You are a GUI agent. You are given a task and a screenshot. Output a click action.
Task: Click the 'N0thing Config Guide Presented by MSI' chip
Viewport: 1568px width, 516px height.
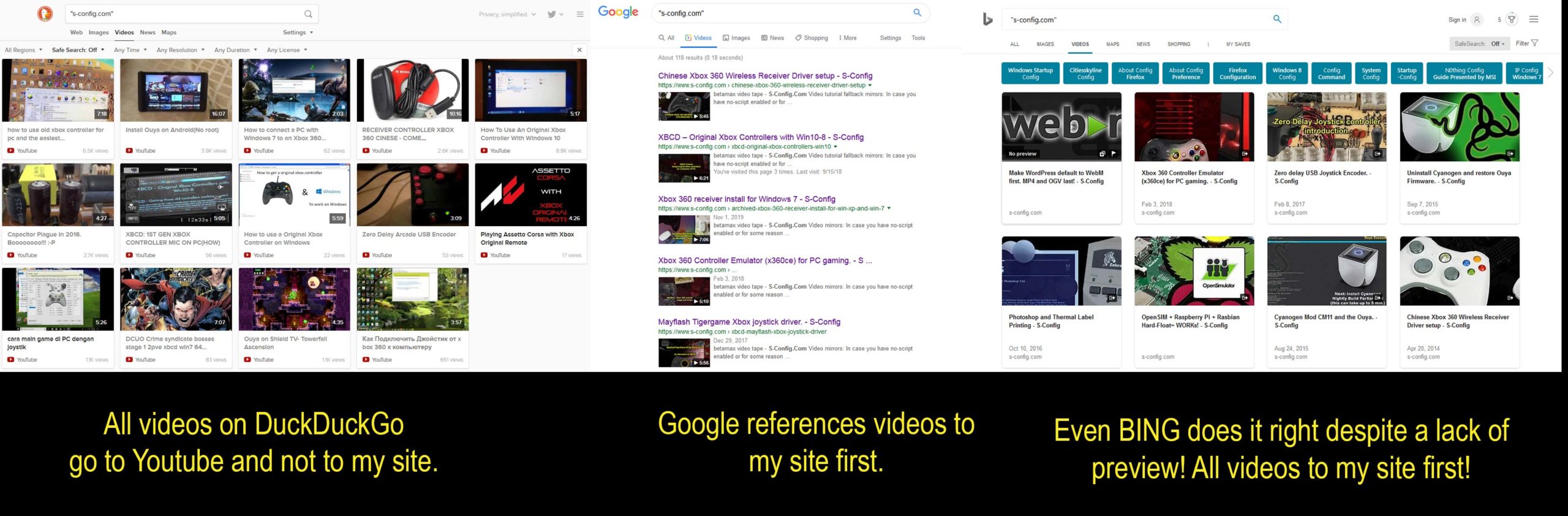point(1464,74)
